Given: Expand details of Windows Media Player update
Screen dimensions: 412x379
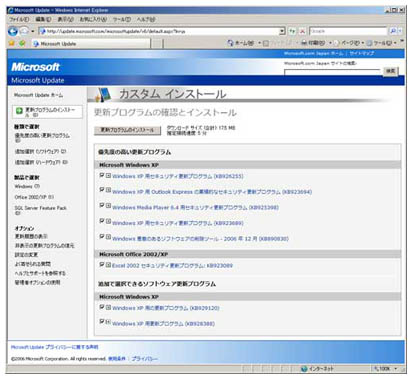Looking at the screenshot, I should click(108, 206).
